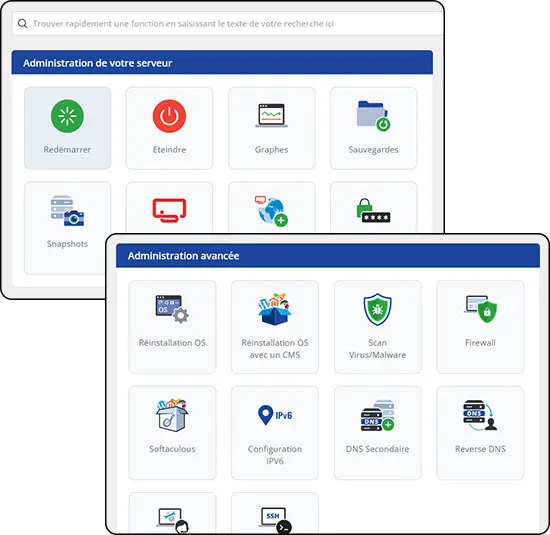
Task: Click the magnifier search icon
Action: click(x=22, y=24)
